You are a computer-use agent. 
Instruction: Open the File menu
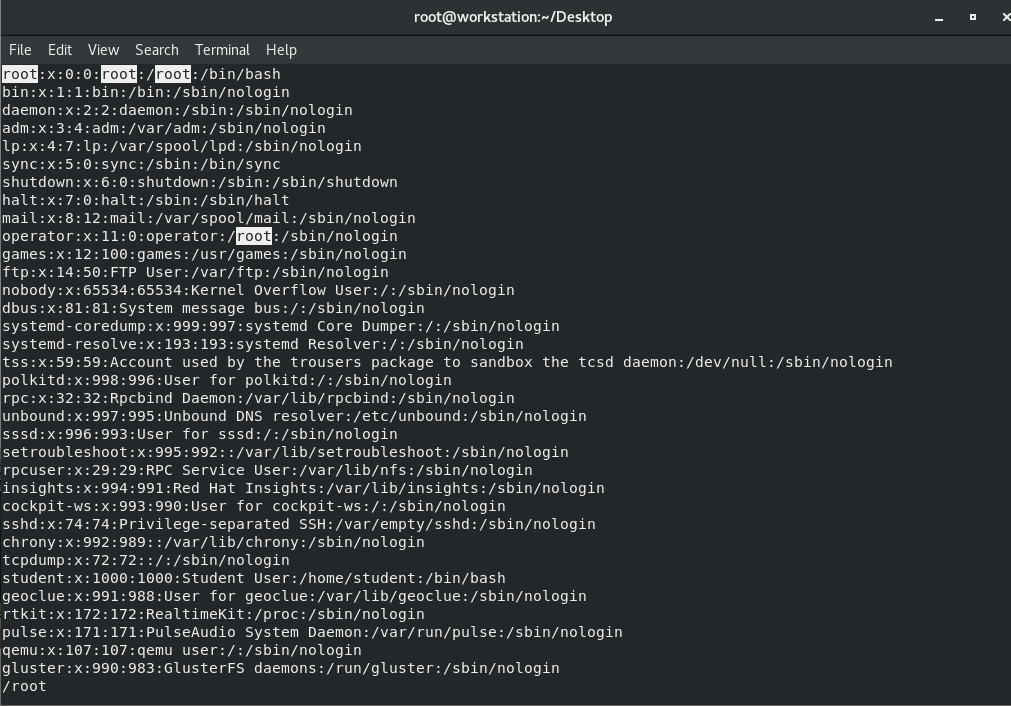[x=20, y=50]
